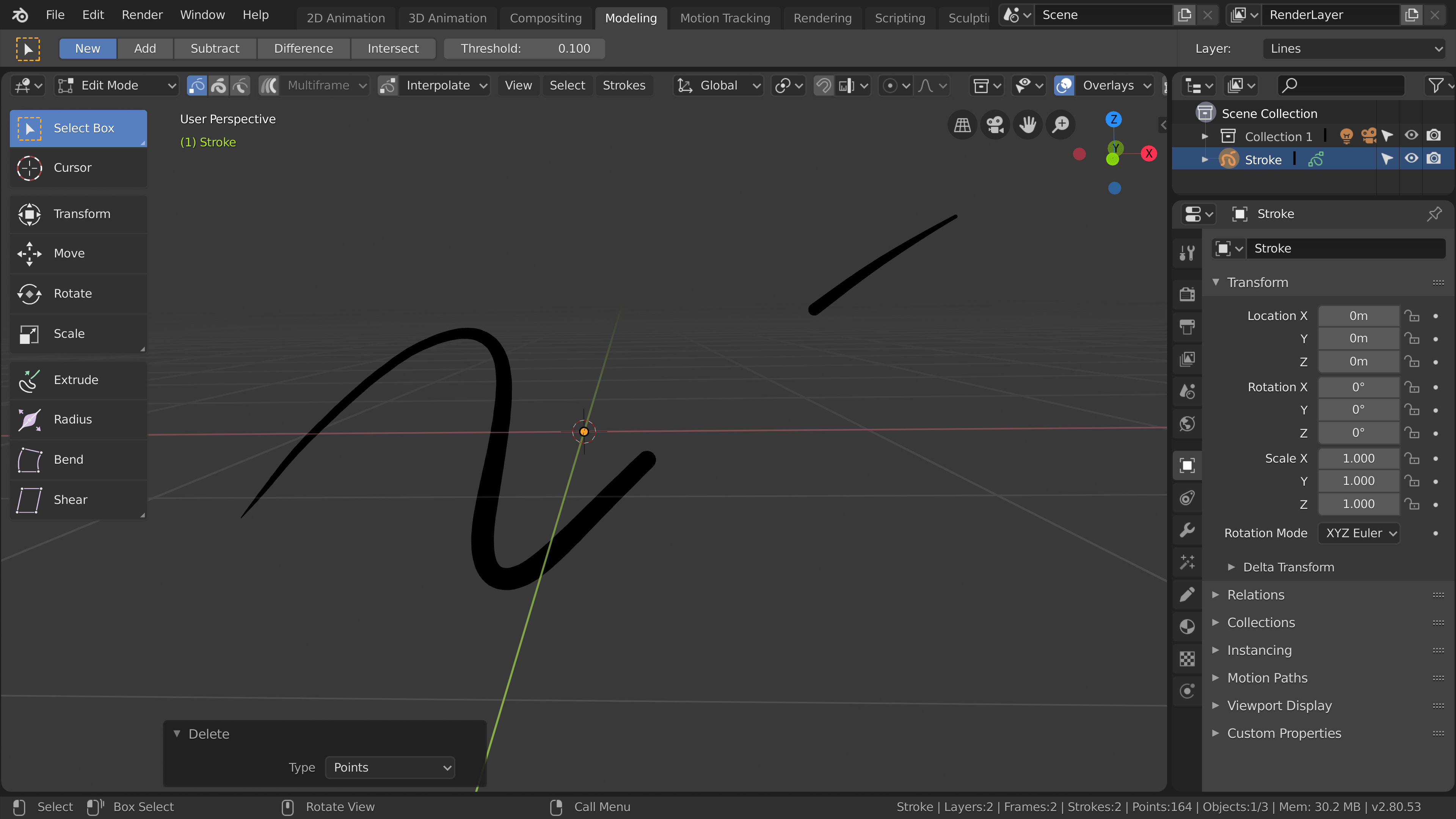Click the Intersect selection mode button

(393, 49)
